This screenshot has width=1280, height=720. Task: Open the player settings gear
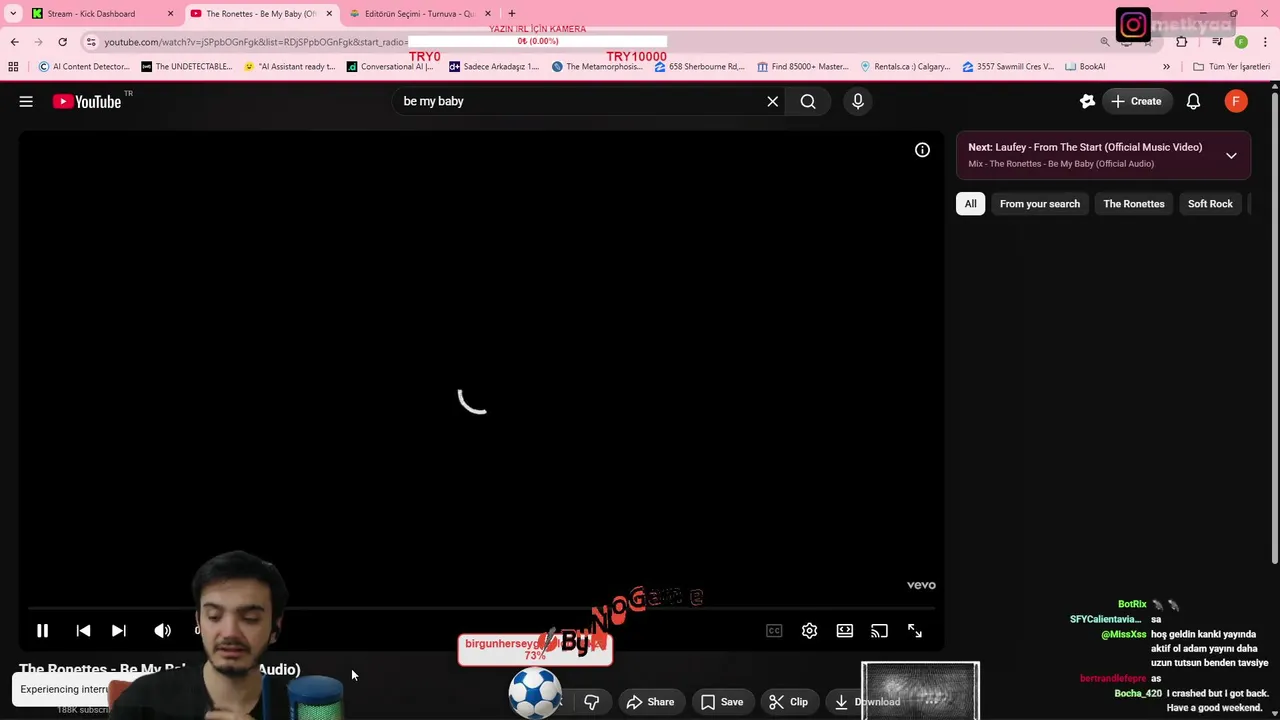click(x=809, y=631)
